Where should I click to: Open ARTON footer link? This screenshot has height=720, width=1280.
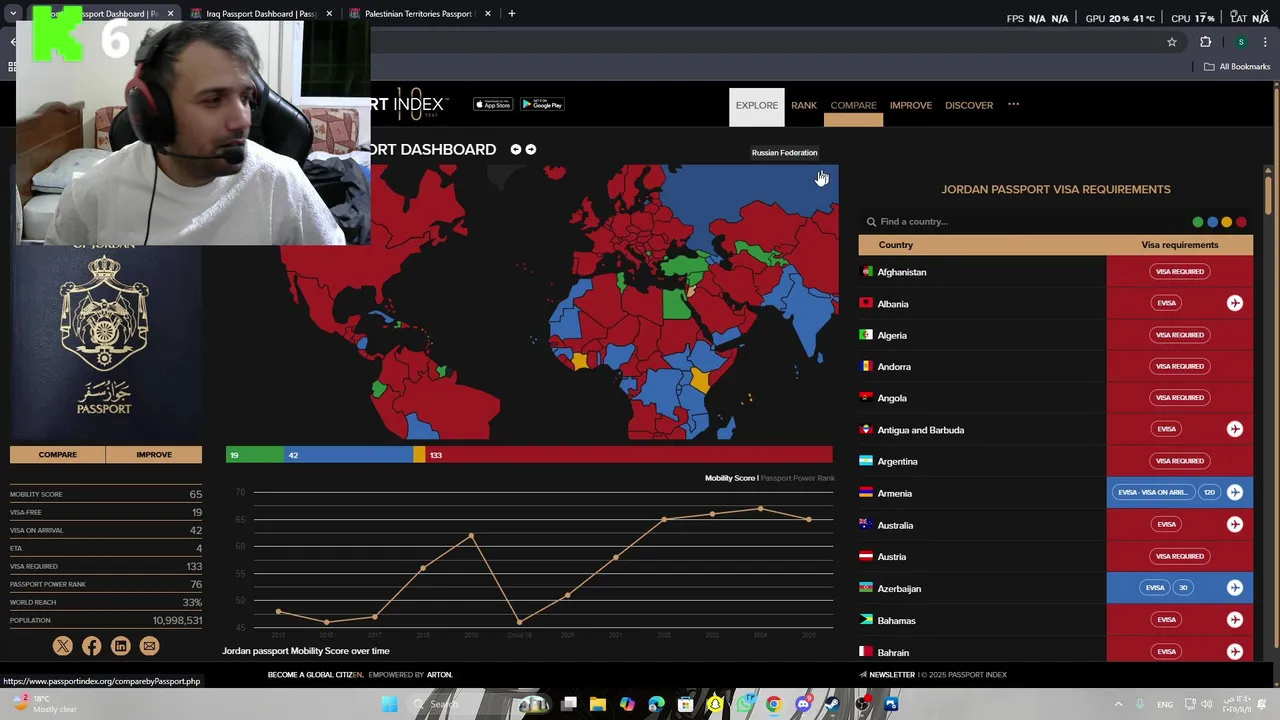click(439, 675)
